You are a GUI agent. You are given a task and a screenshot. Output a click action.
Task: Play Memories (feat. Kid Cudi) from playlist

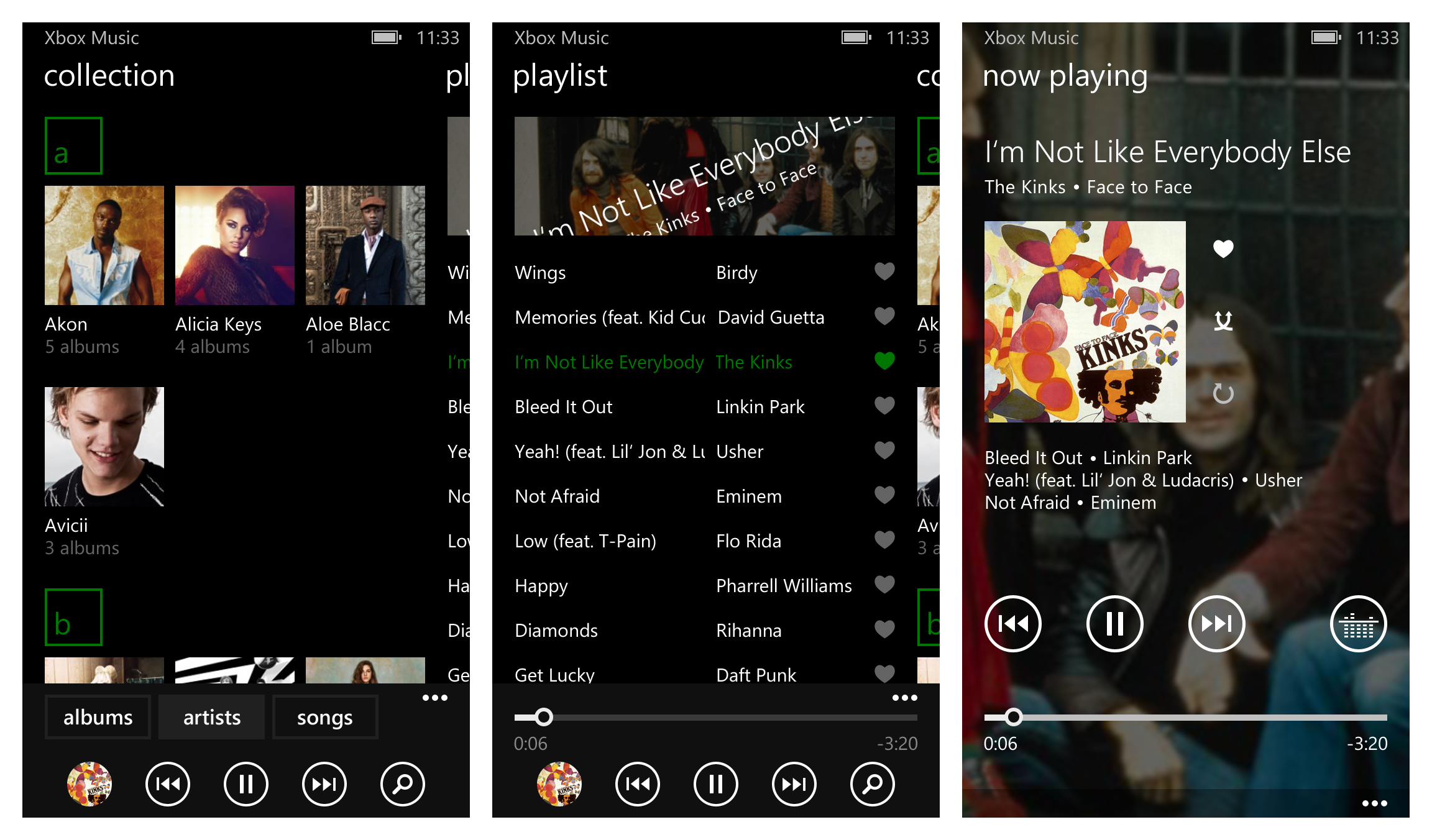point(610,317)
